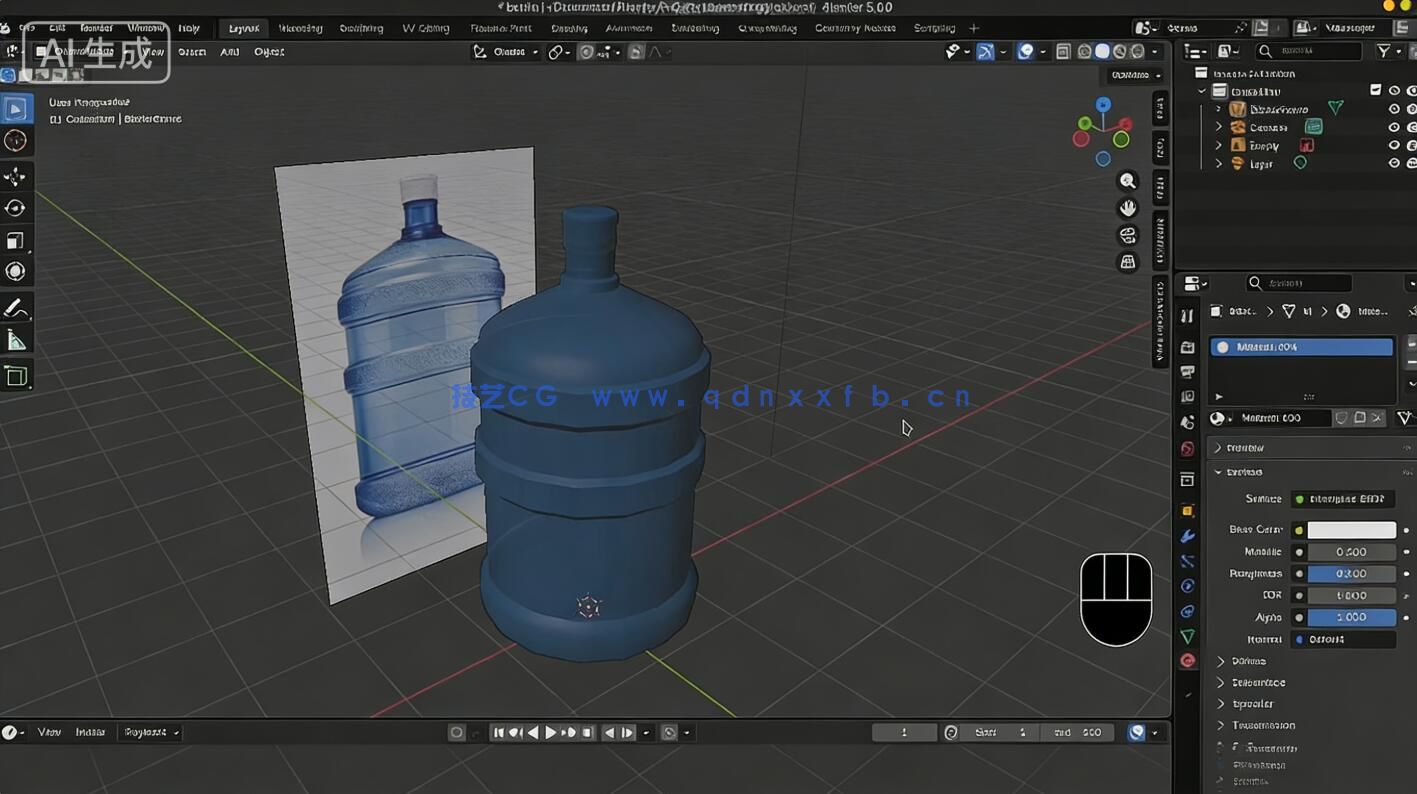This screenshot has height=794, width=1417.
Task: Hide the Camera object with its eye toggle
Action: 1394,126
